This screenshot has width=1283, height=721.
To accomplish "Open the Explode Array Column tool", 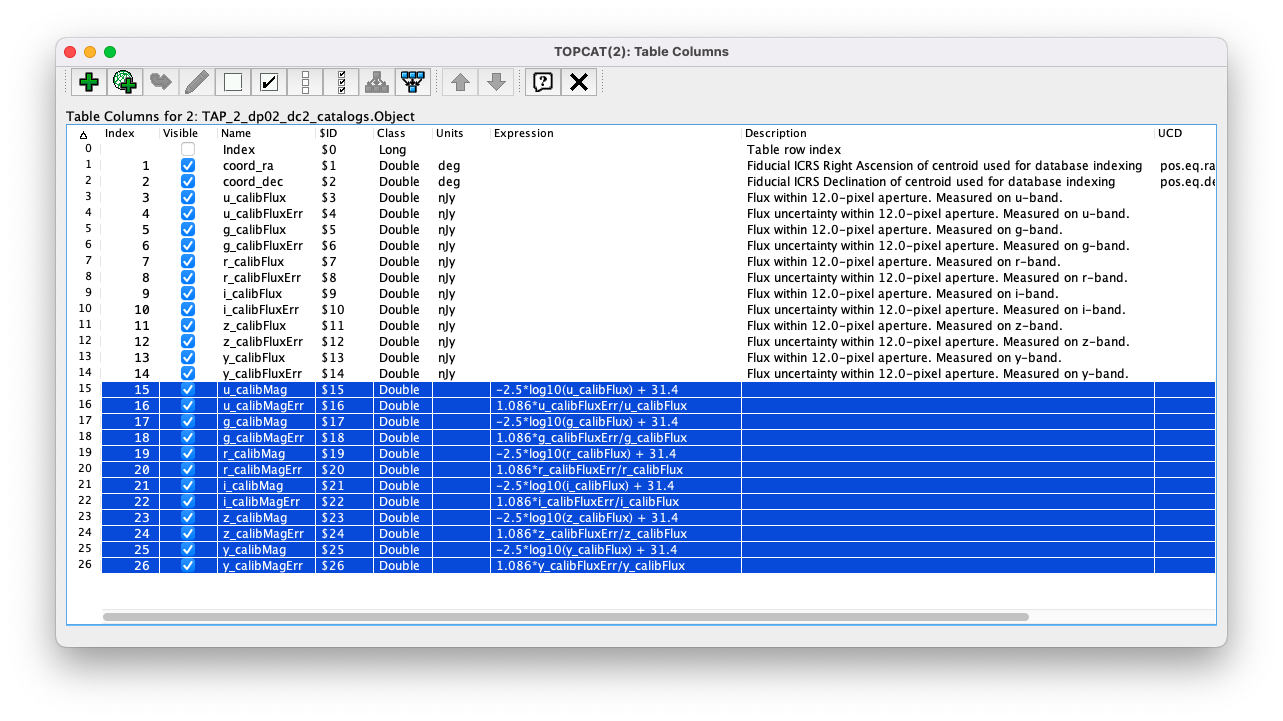I will tap(376, 82).
